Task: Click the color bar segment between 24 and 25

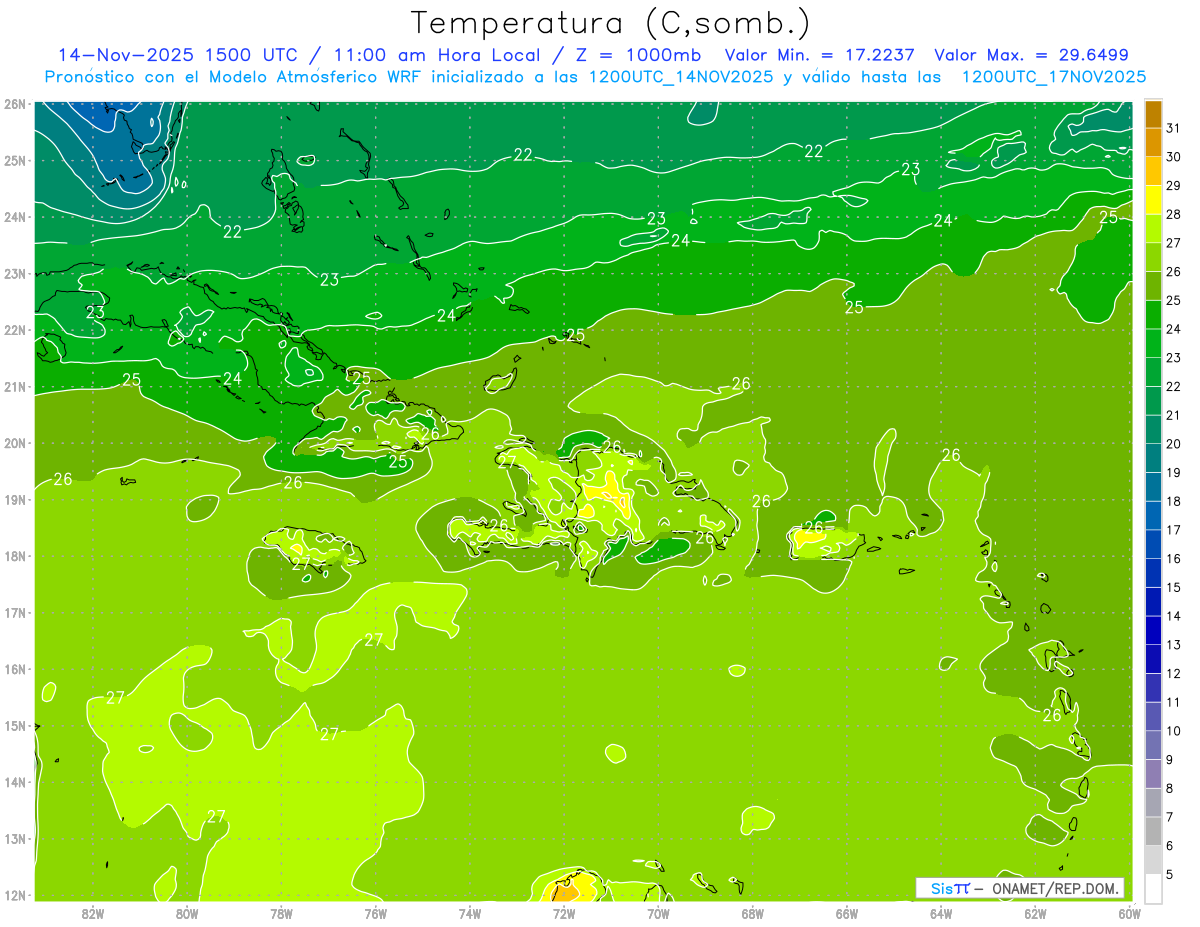Action: click(1153, 315)
